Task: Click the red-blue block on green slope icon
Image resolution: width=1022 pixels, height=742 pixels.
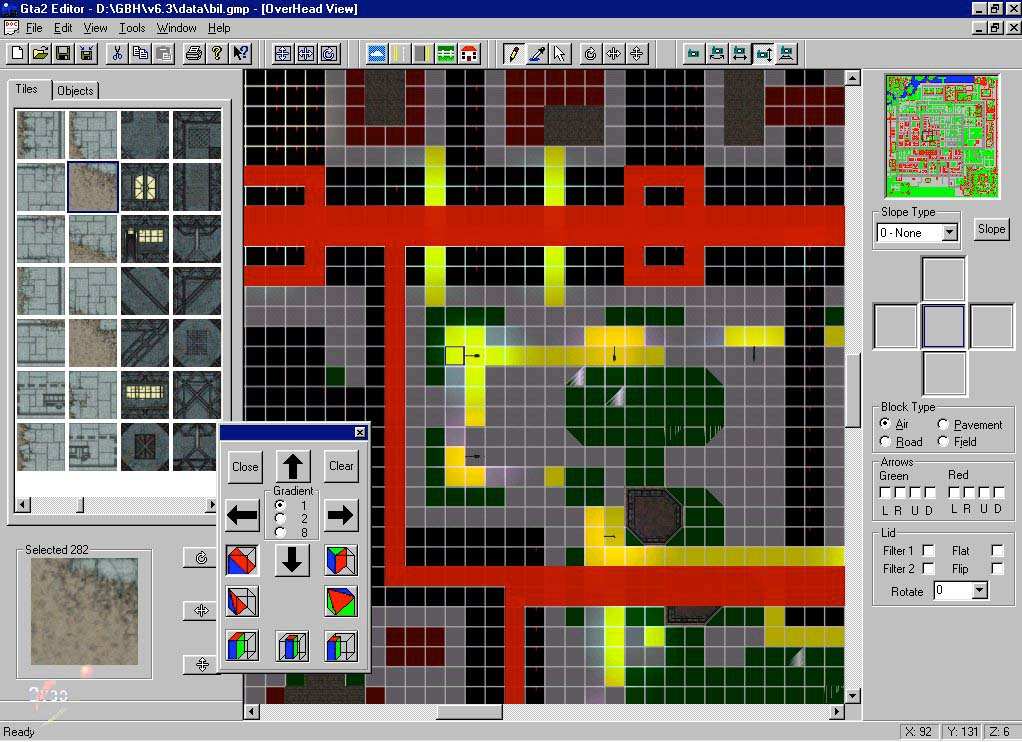Action: 341,560
